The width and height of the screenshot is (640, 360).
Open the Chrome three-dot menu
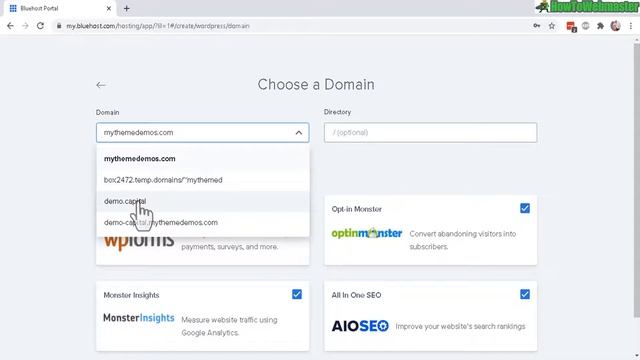click(x=631, y=26)
